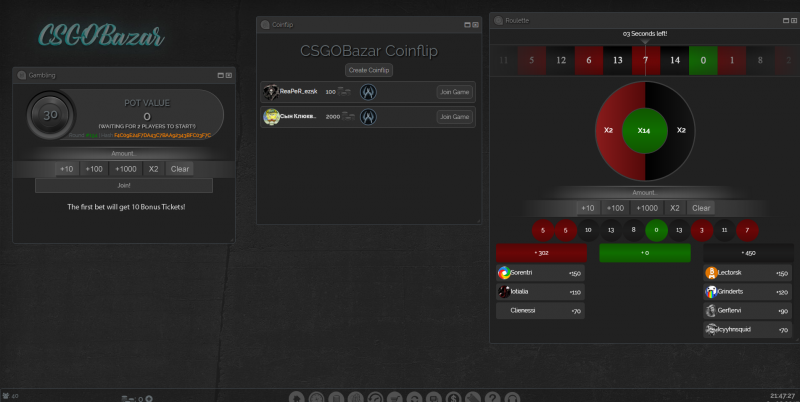Viewport: 800px width, 402px height.
Task: Click the black 10 circle in roll history
Action: pyautogui.click(x=588, y=230)
